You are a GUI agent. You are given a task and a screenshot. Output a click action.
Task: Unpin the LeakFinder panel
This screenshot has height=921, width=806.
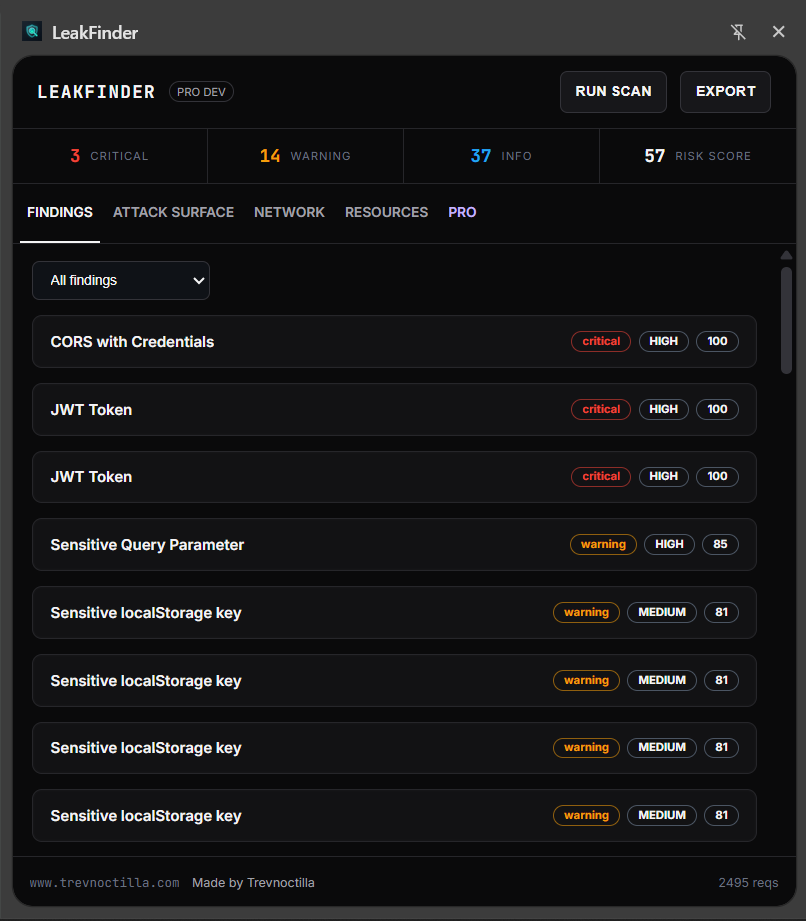point(738,32)
